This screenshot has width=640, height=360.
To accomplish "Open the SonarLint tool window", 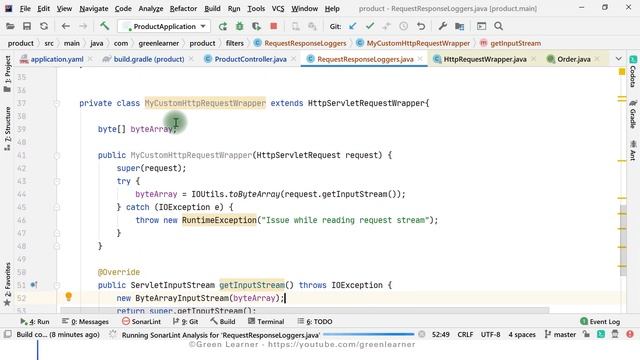I will tap(141, 322).
